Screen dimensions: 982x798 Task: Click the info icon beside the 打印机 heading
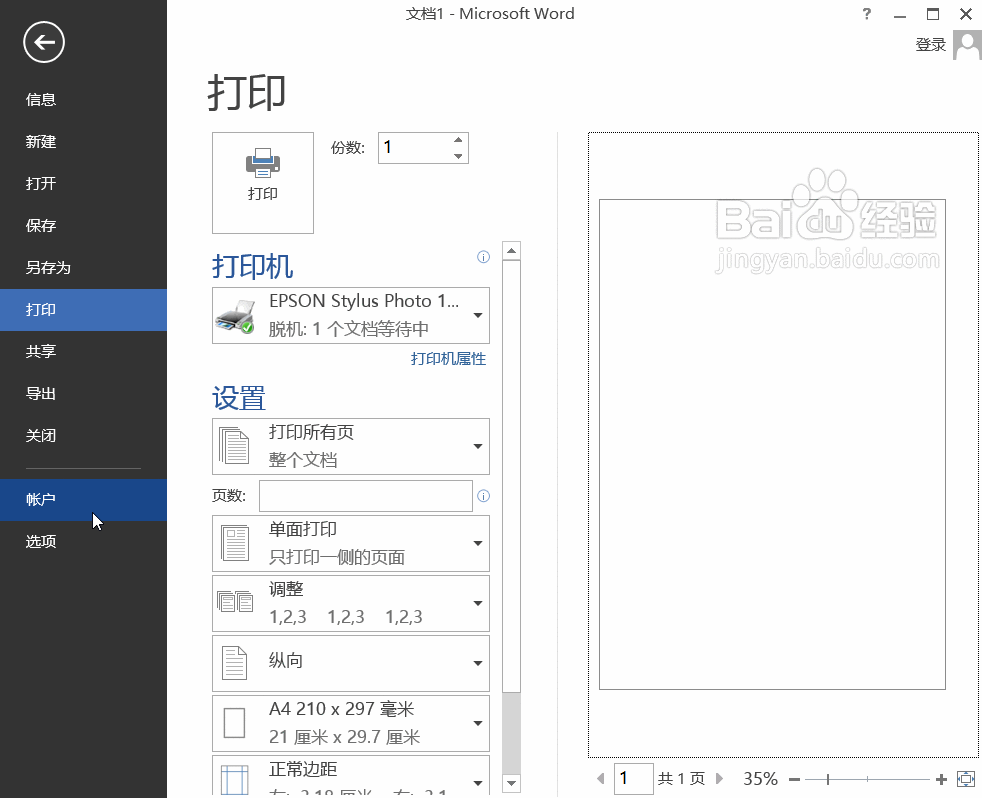point(483,257)
